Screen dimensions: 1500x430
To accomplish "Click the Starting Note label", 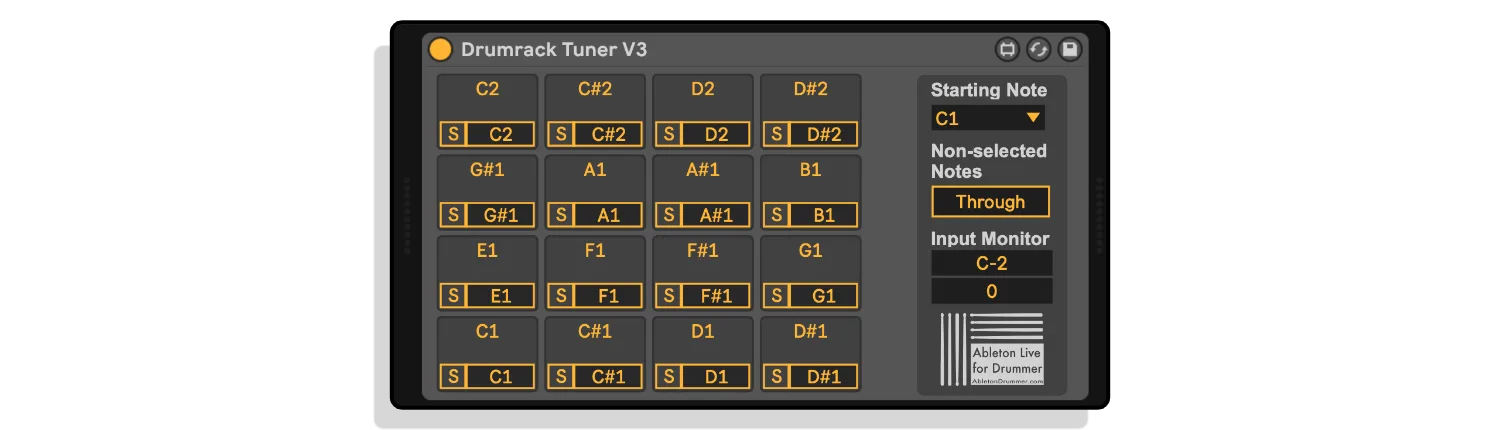I will (989, 91).
